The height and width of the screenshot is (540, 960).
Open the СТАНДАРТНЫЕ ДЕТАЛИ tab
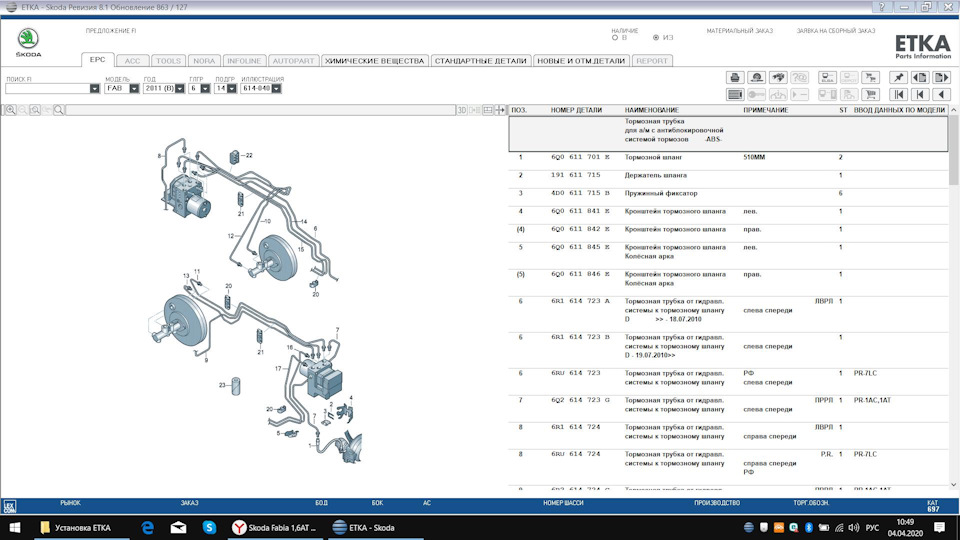(480, 61)
